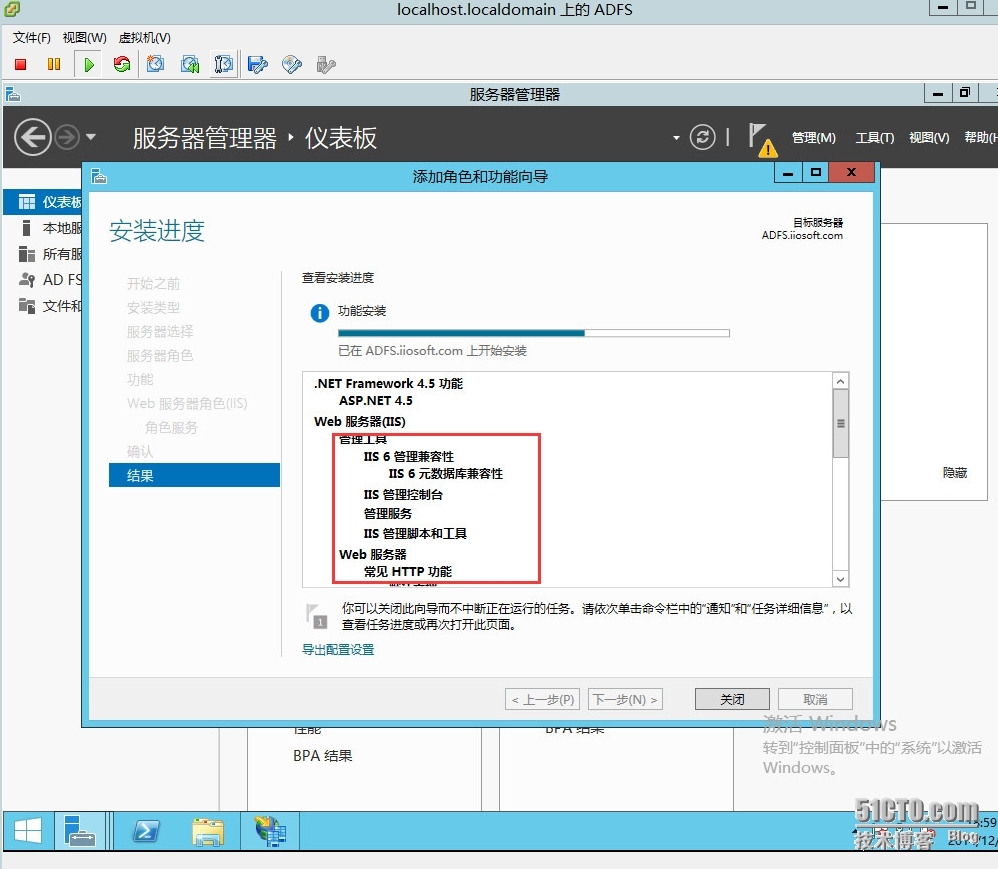Open the 文件(F) menu
Viewport: 998px width, 869px height.
[x=31, y=38]
